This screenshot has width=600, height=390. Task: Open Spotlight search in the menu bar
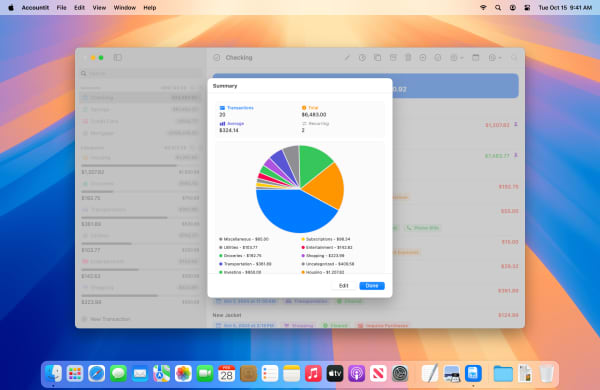[x=498, y=8]
